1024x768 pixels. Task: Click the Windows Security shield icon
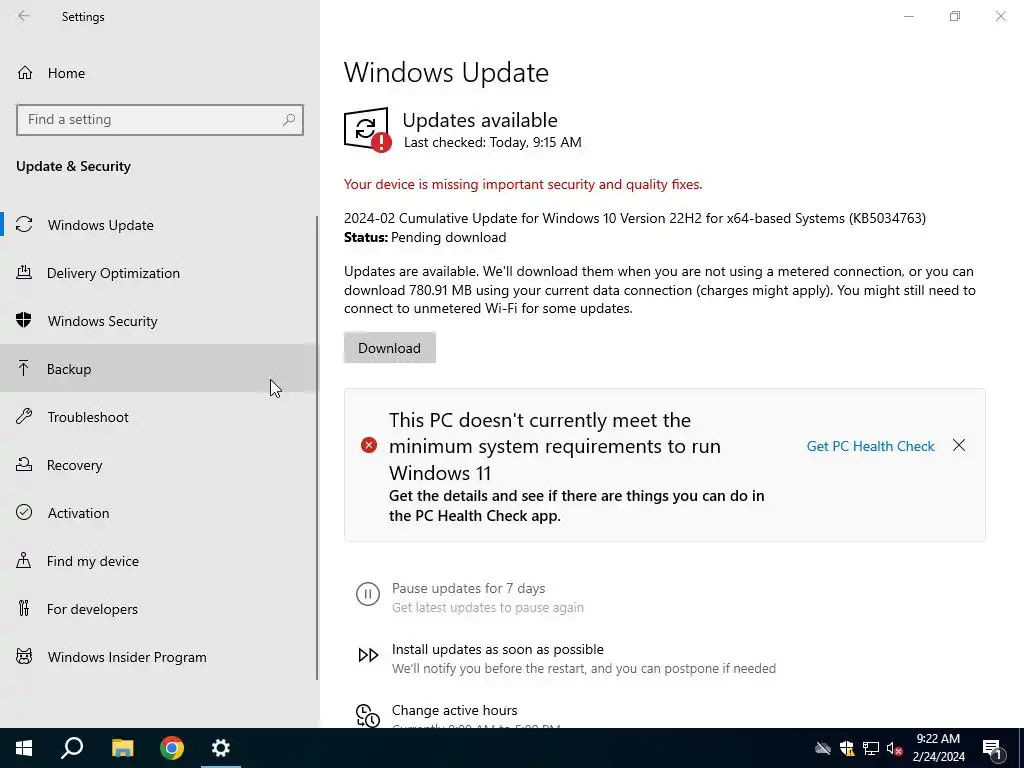click(x=24, y=320)
